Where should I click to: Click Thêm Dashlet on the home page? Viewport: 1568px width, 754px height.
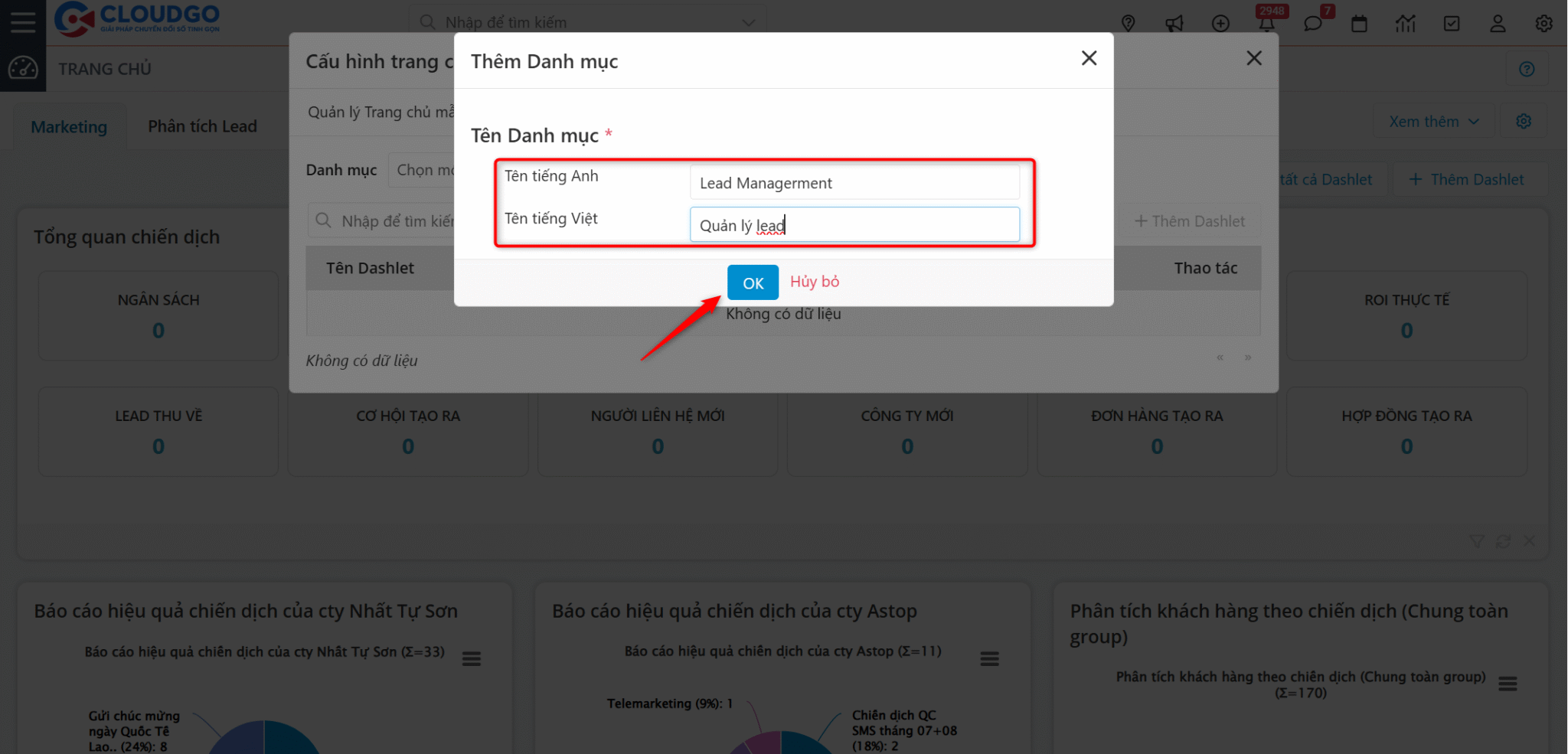(x=1466, y=179)
